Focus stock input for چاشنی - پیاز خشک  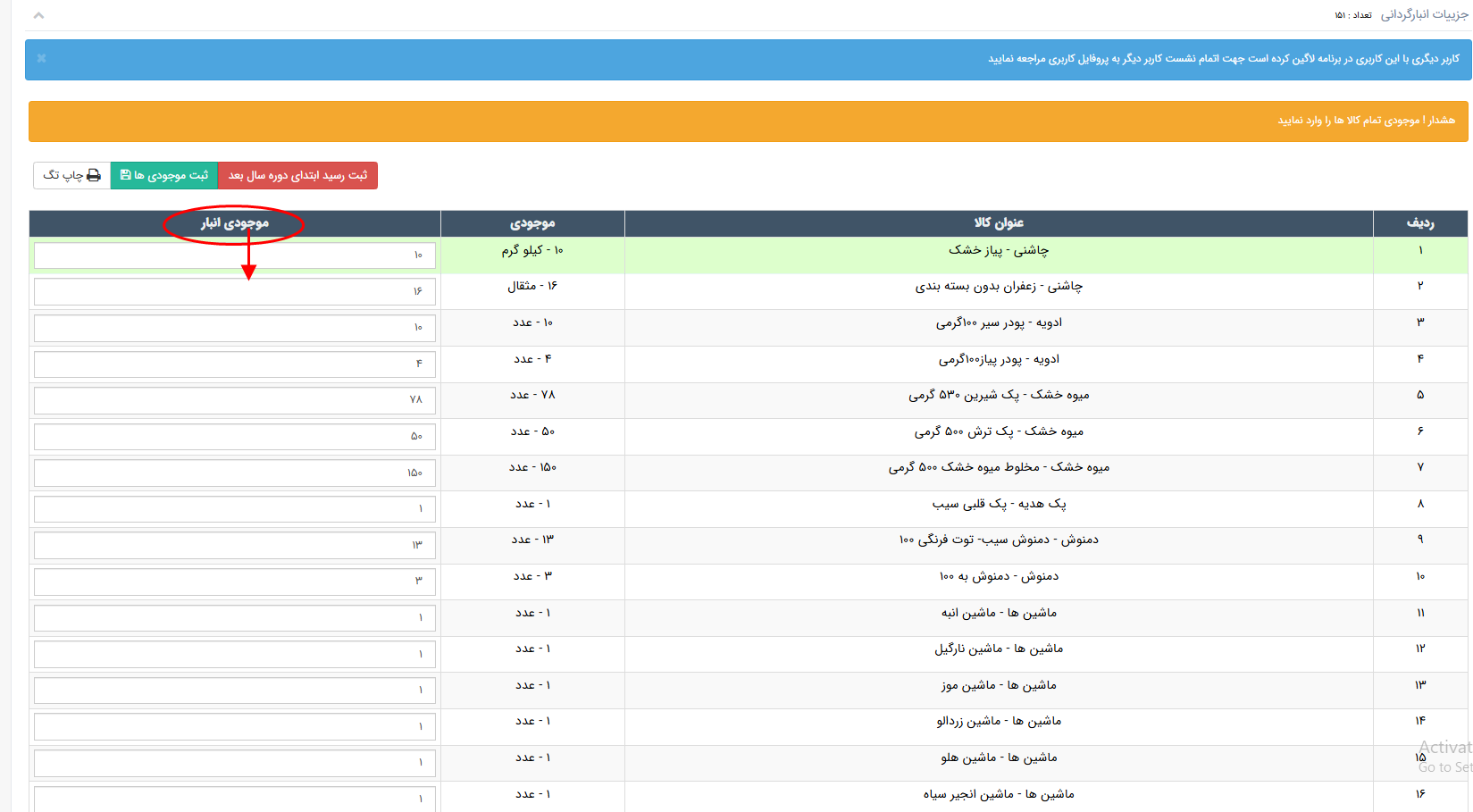point(234,255)
